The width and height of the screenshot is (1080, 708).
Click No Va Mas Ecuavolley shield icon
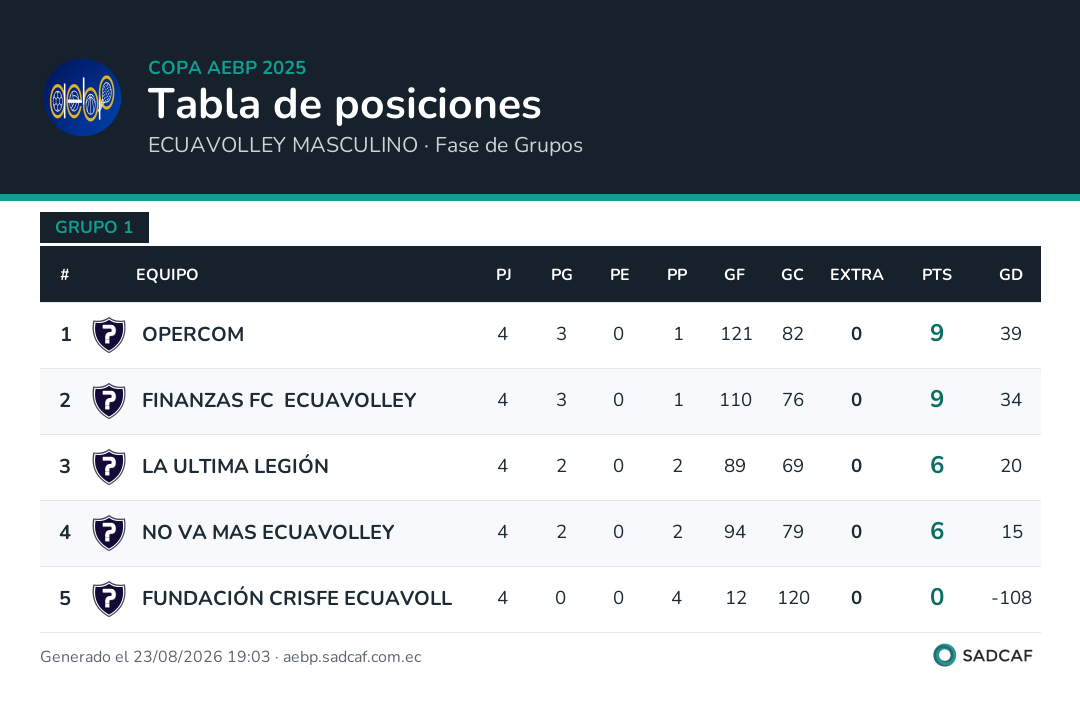pos(109,533)
